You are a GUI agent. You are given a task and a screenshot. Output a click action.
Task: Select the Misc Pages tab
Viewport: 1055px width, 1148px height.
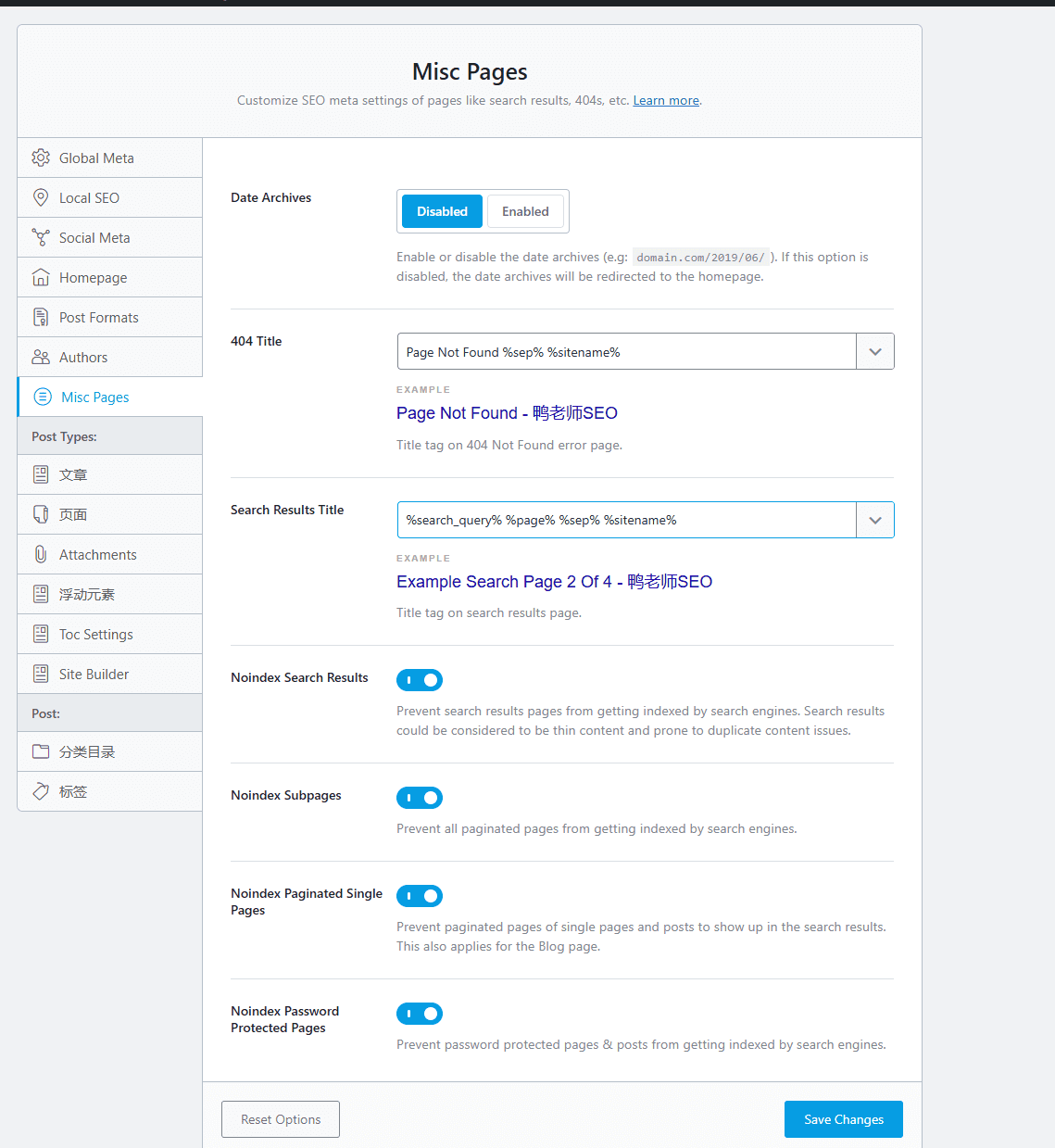point(110,397)
